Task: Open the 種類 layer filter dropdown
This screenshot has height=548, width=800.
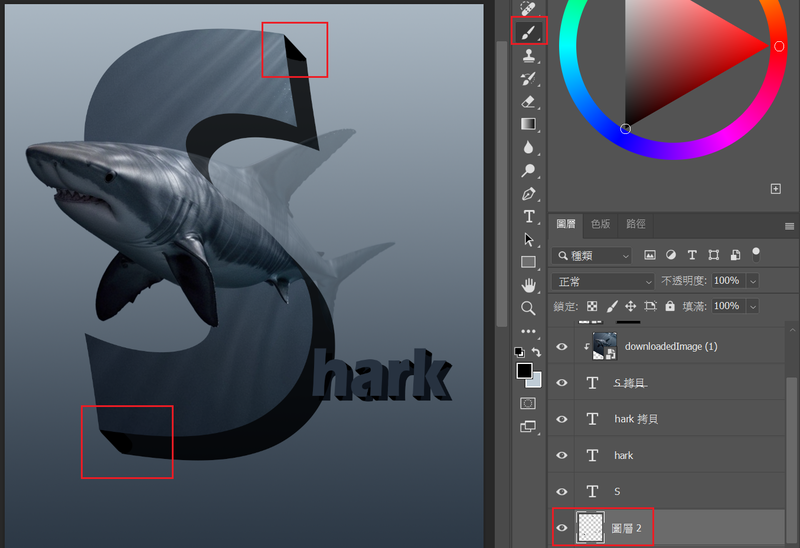Action: [592, 255]
